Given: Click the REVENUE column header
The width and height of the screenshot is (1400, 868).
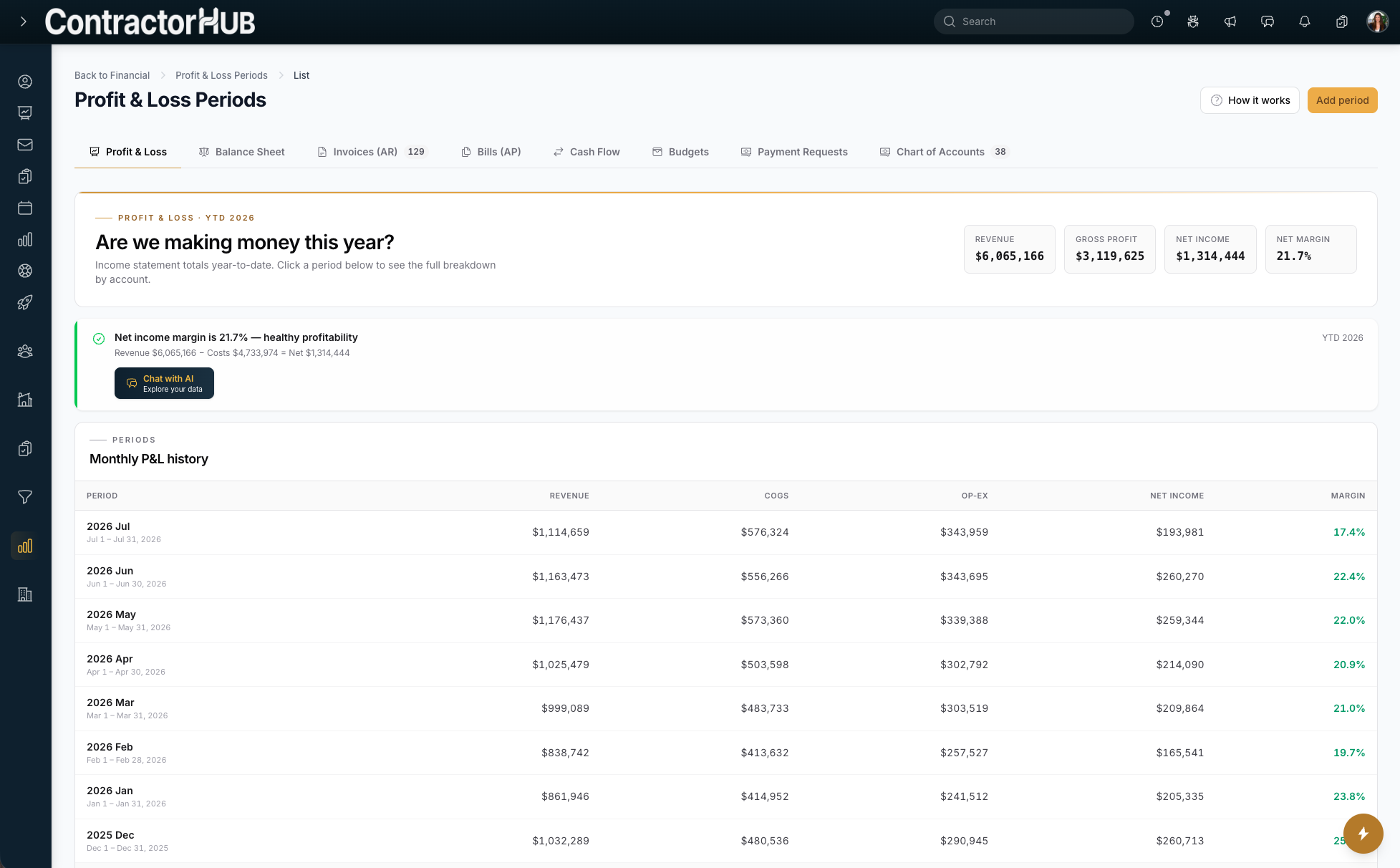Looking at the screenshot, I should coord(569,496).
